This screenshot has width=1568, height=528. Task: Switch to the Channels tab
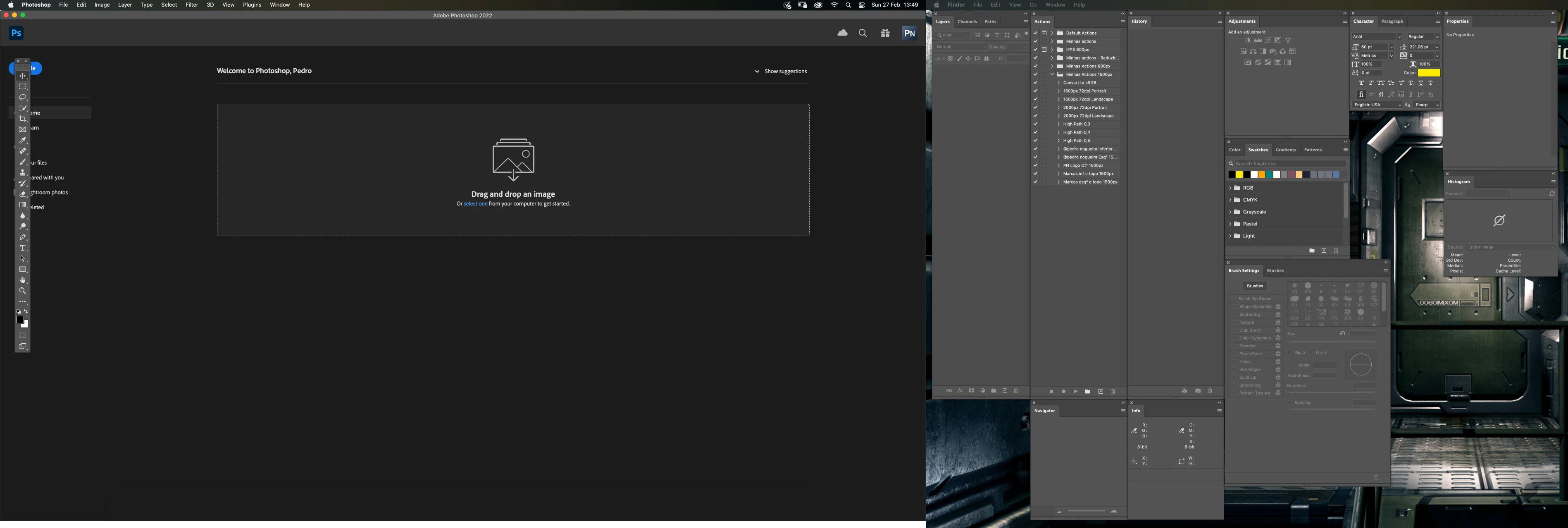pos(967,22)
